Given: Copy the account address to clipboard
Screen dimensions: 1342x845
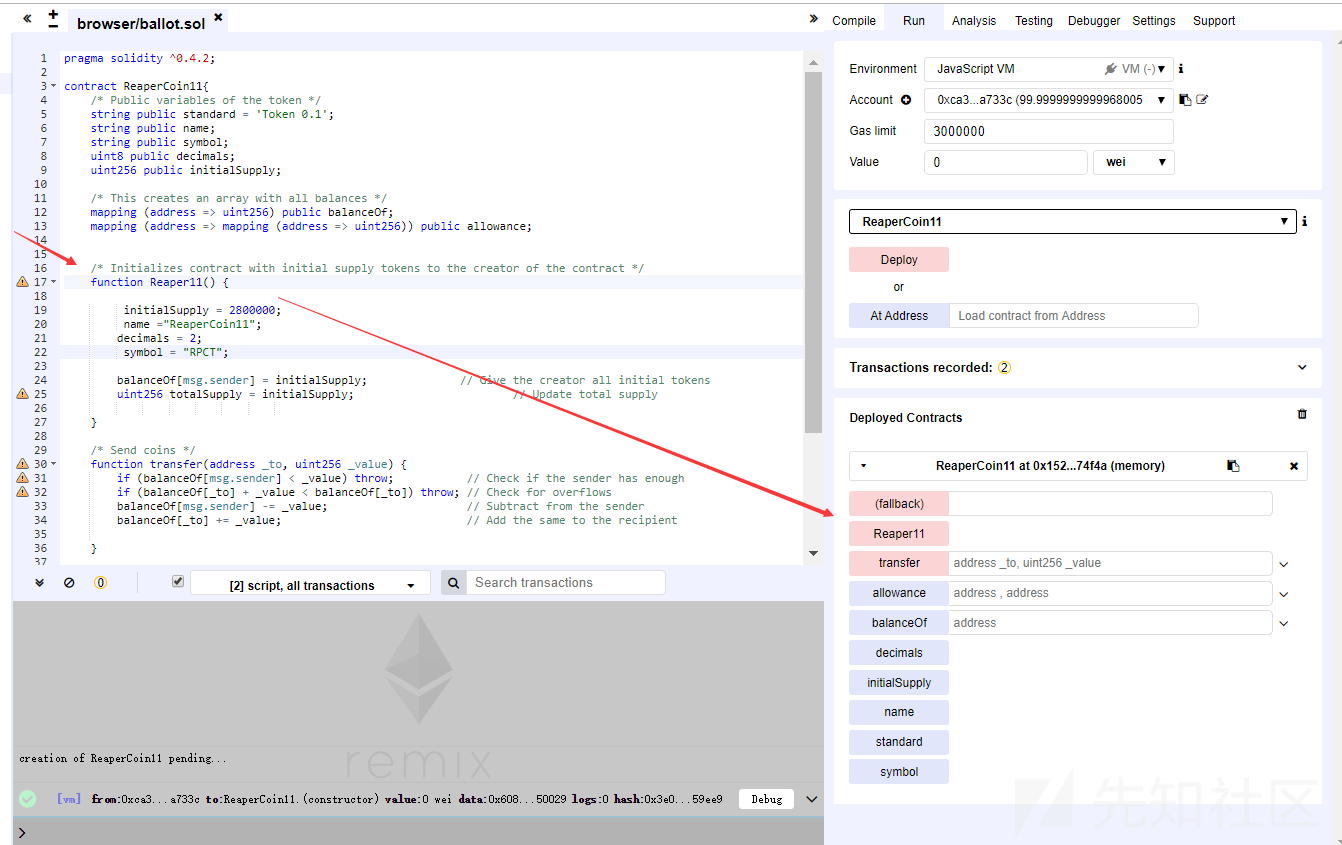Looking at the screenshot, I should (1185, 100).
